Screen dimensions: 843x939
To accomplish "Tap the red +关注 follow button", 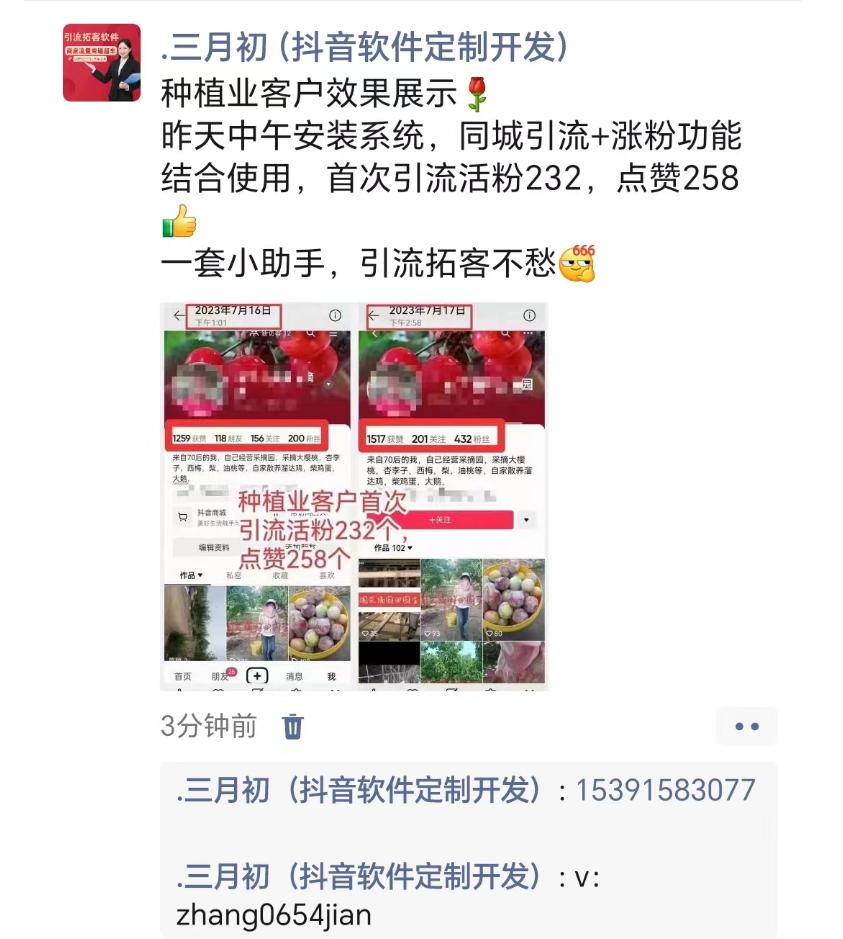I will 440,520.
